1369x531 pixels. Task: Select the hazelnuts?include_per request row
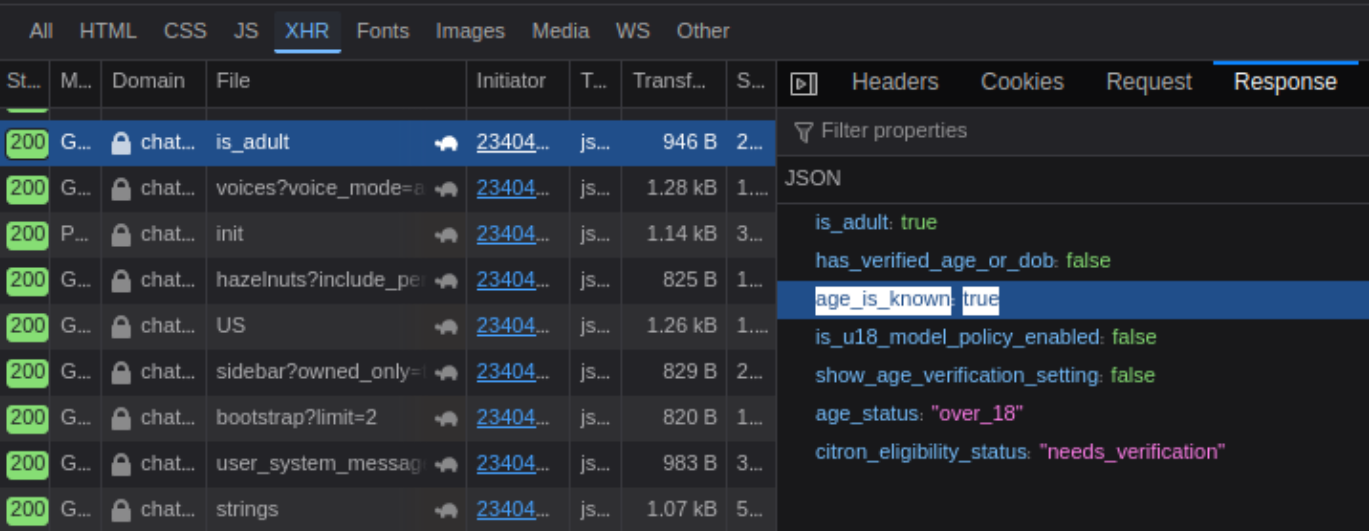coord(388,280)
